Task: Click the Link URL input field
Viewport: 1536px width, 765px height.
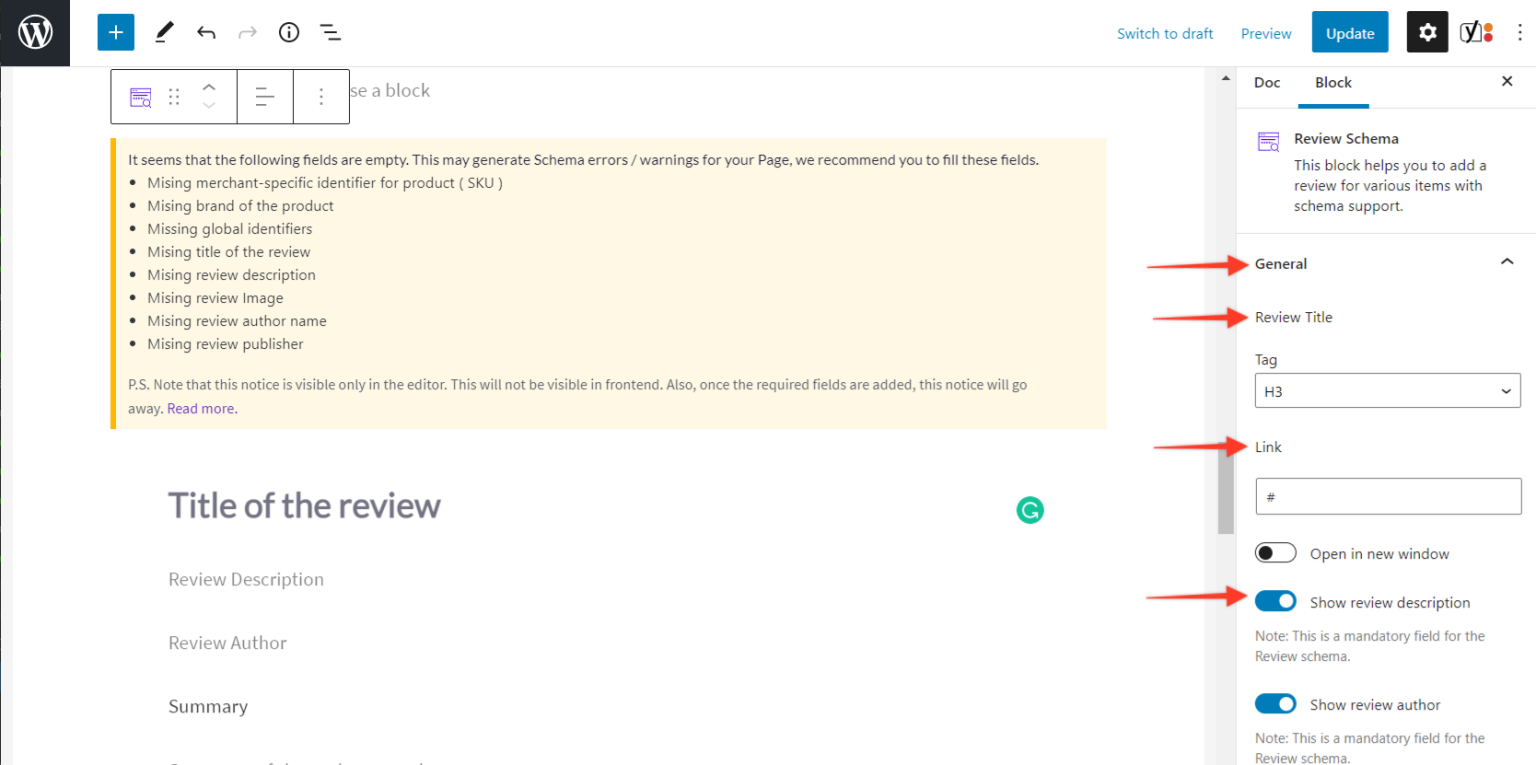Action: click(x=1387, y=496)
